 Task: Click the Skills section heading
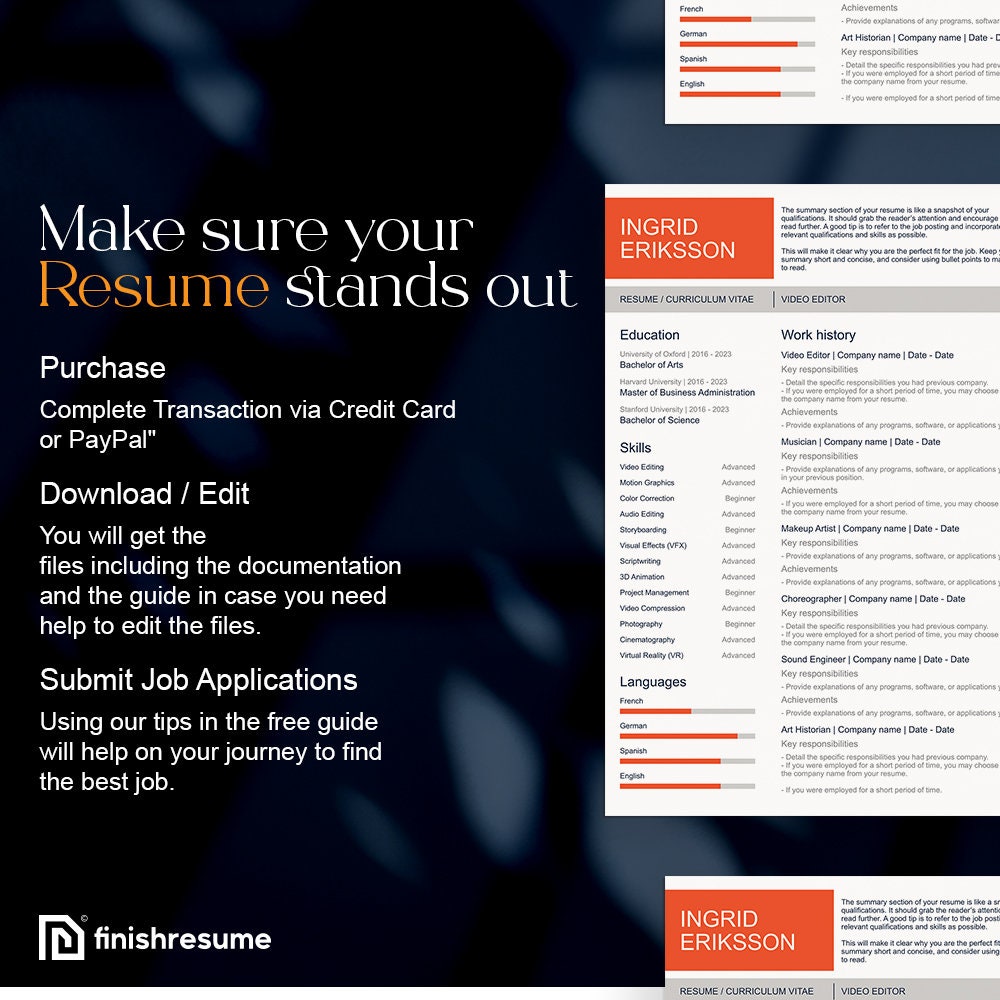(x=637, y=446)
